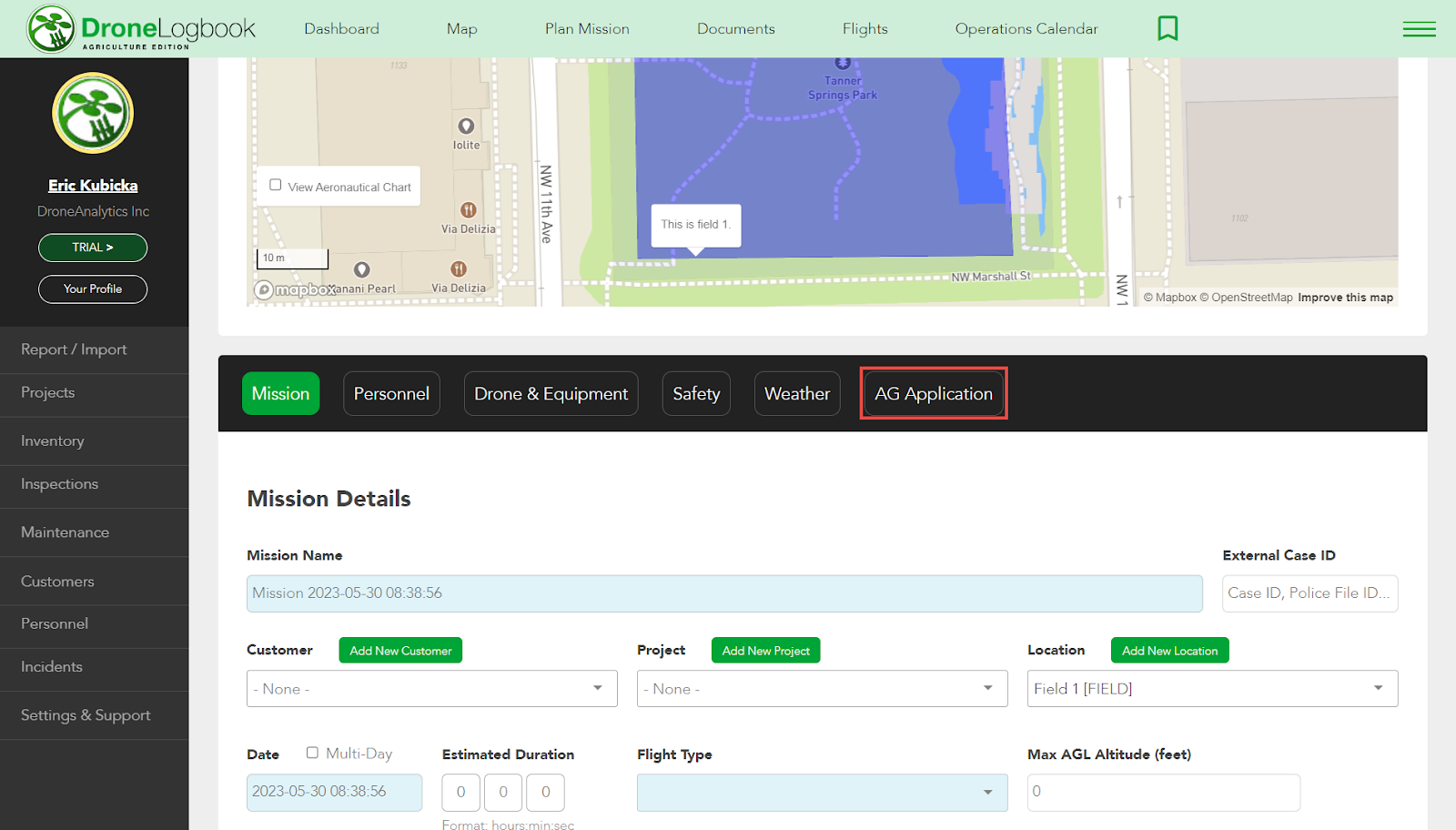Switch to Drone & Equipment tab
Image resolution: width=1456 pixels, height=830 pixels.
tap(551, 393)
